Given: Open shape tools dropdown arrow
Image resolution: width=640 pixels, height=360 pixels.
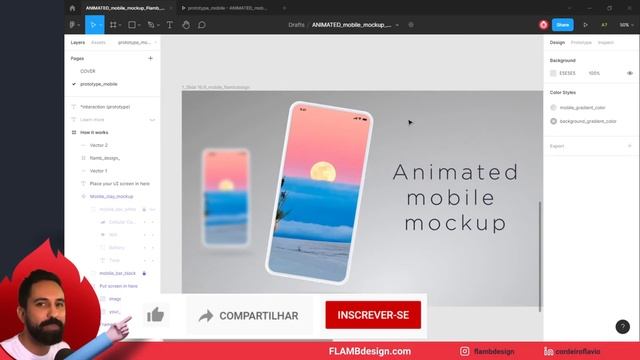Looking at the screenshot, I should pyautogui.click(x=139, y=25).
